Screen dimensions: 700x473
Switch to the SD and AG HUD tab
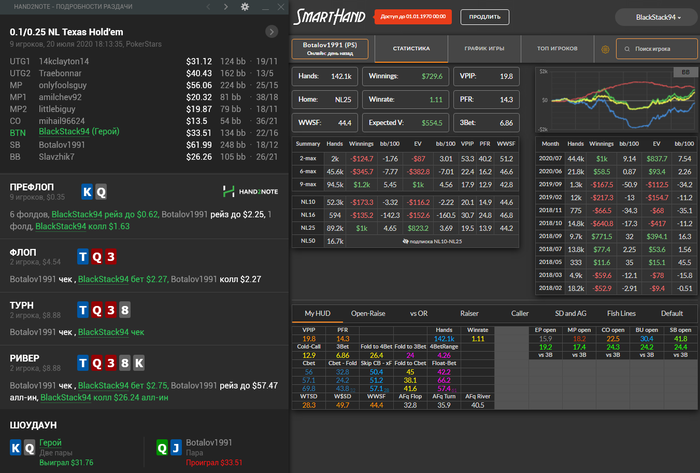(571, 313)
